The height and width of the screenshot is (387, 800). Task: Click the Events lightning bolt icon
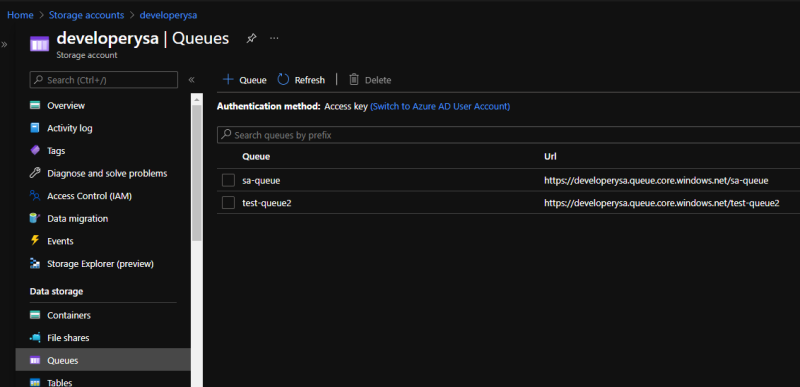(x=35, y=241)
